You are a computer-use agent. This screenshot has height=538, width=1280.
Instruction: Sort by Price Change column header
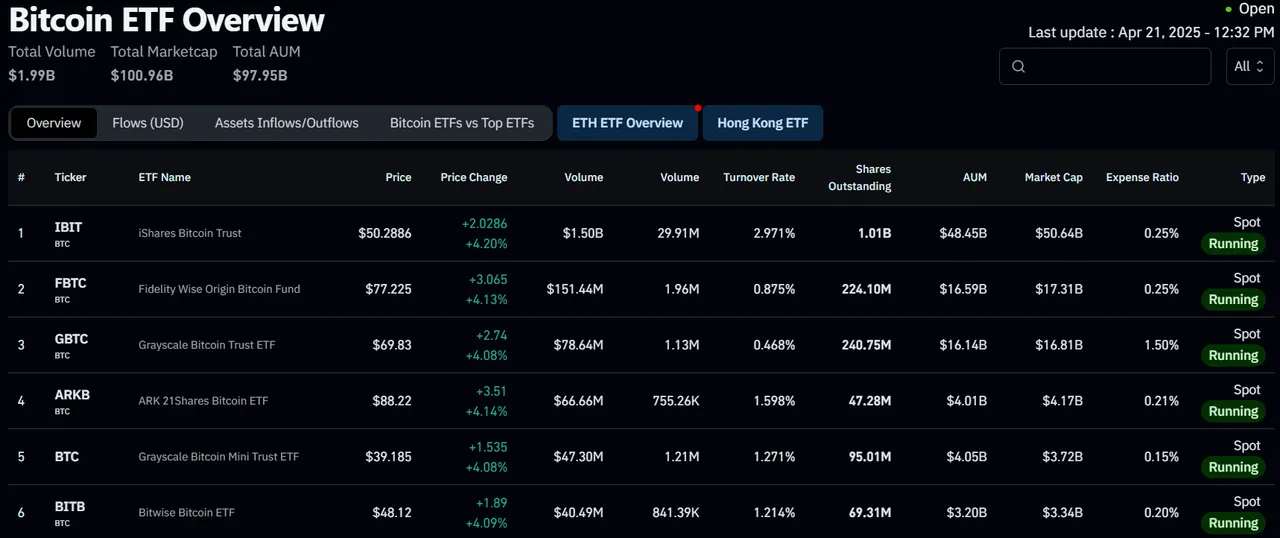pyautogui.click(x=474, y=177)
